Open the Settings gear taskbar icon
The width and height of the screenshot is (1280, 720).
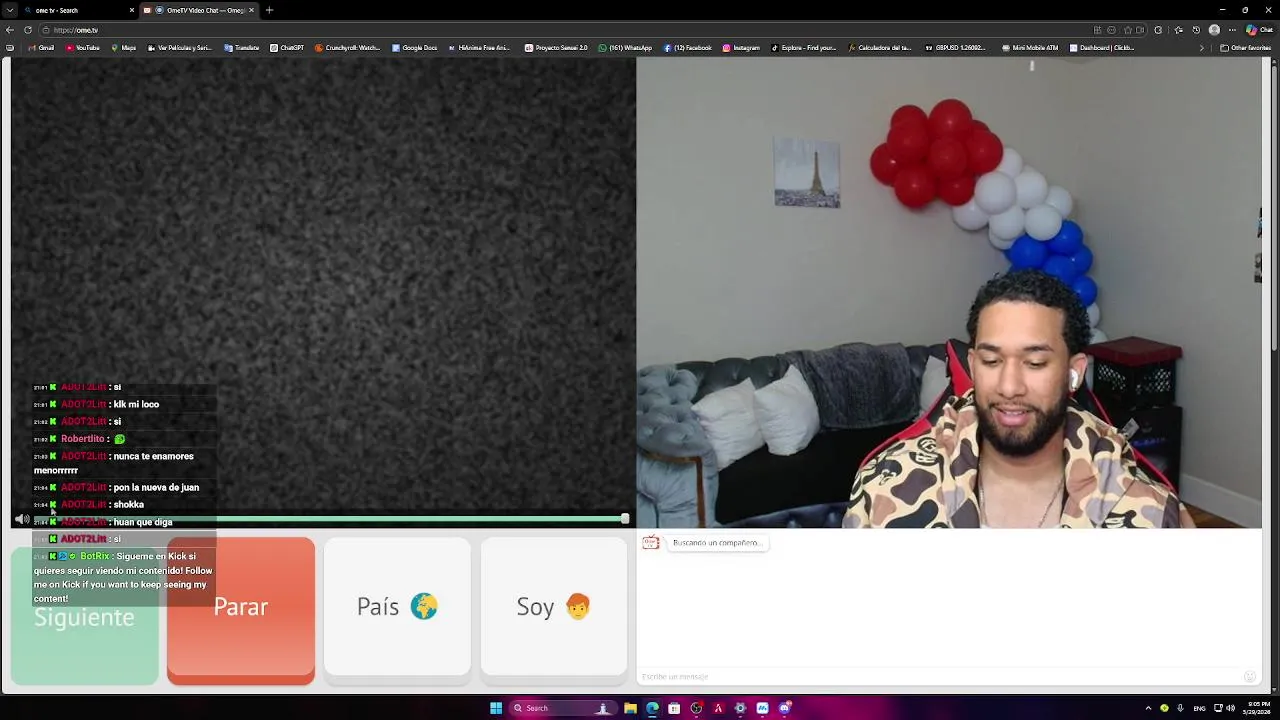pos(740,708)
